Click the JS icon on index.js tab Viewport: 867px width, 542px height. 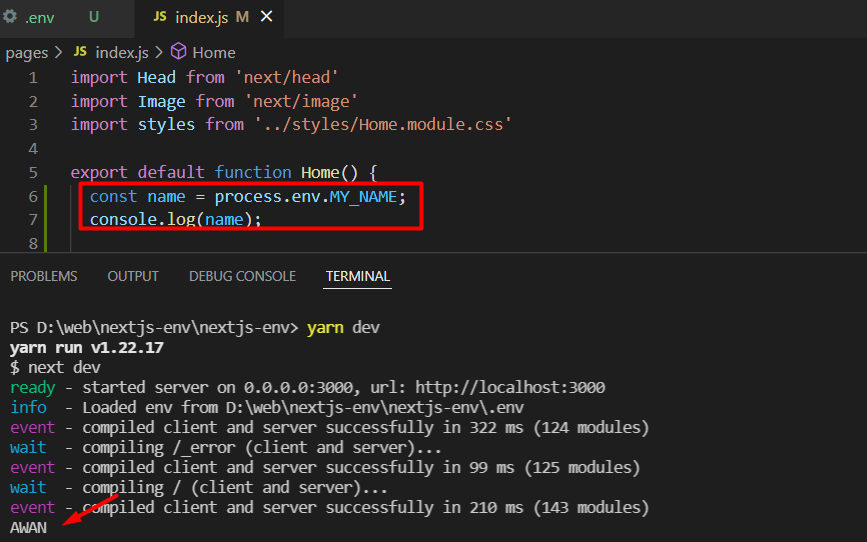tap(160, 17)
